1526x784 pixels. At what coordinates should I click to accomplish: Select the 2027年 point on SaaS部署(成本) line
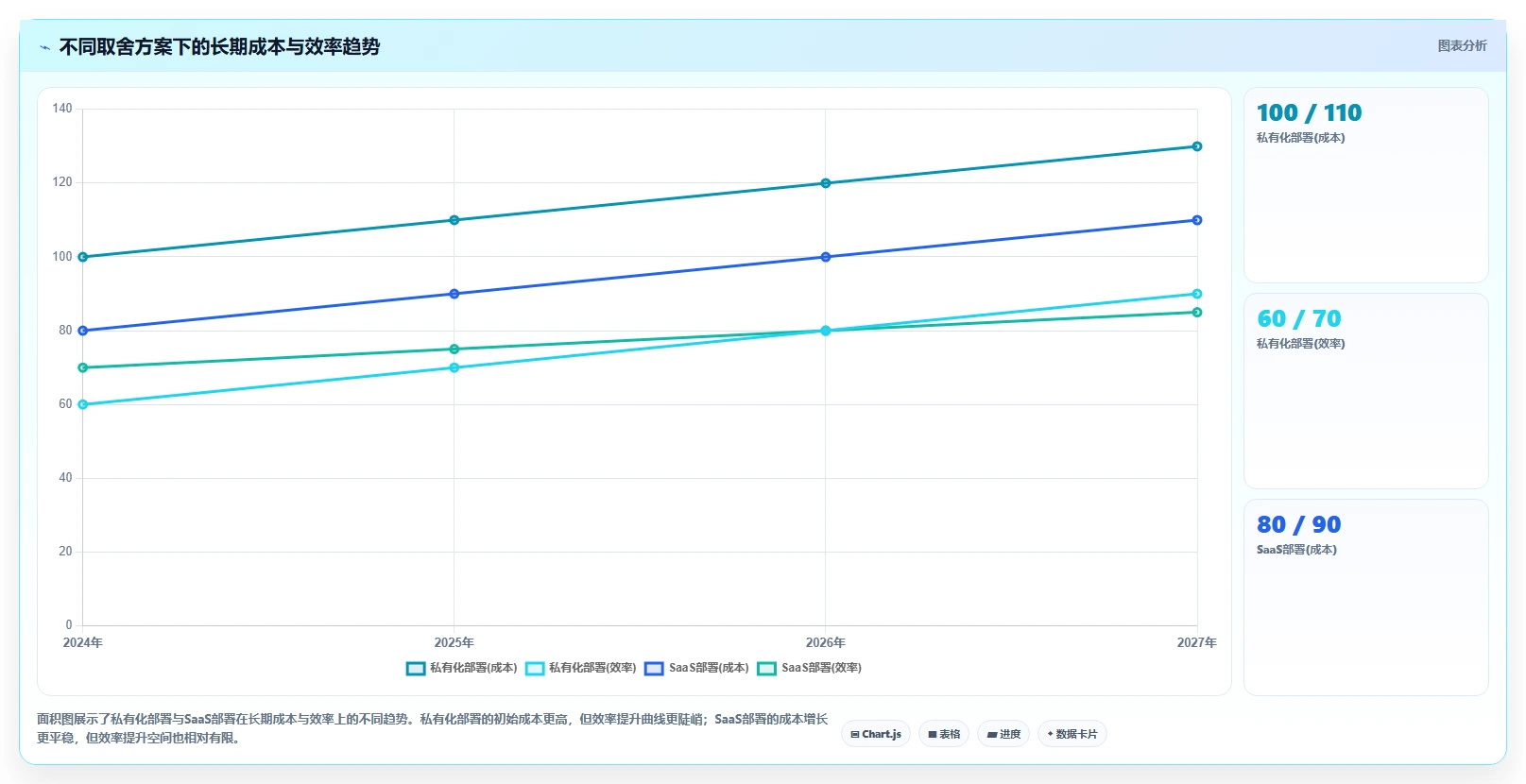pyautogui.click(x=1197, y=220)
